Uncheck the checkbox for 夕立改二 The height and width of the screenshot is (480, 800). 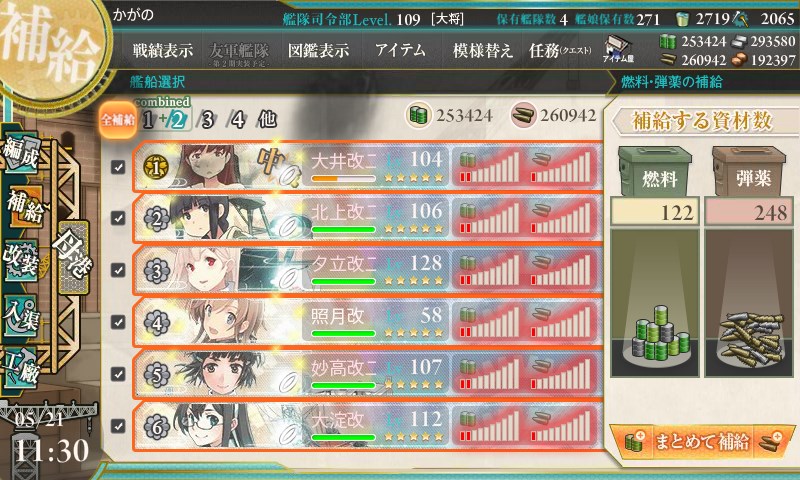click(118, 270)
